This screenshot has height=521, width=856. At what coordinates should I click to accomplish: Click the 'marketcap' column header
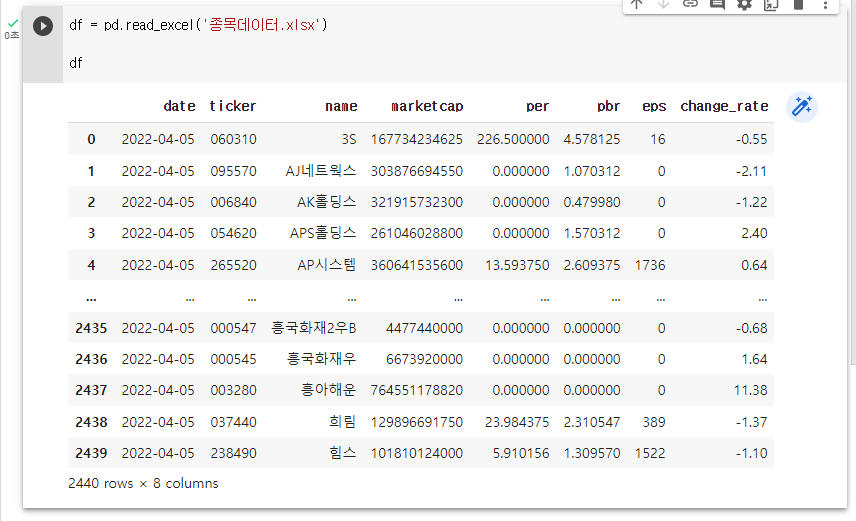pyautogui.click(x=427, y=106)
